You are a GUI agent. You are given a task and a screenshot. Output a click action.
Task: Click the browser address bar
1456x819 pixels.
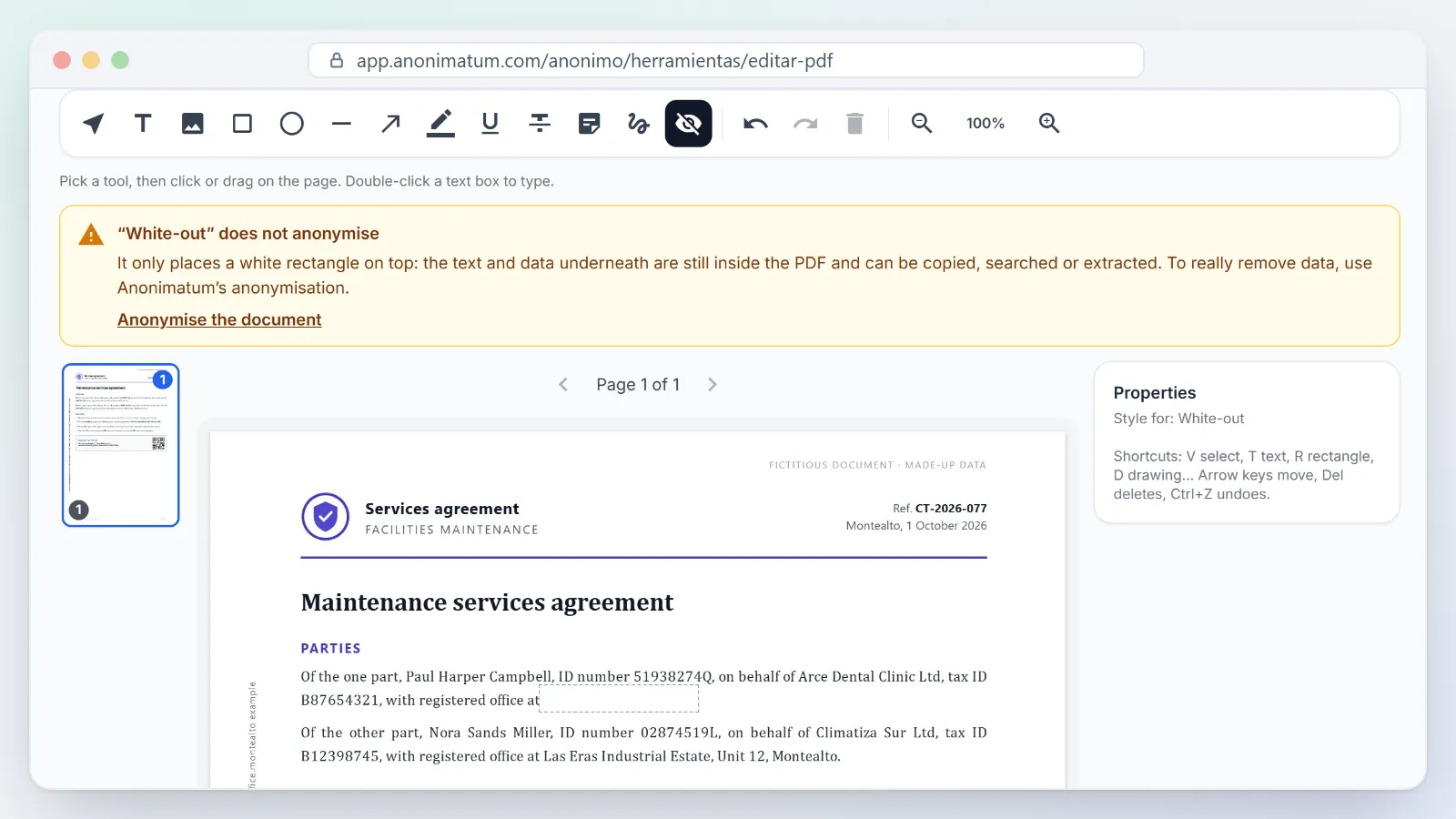[x=726, y=61]
